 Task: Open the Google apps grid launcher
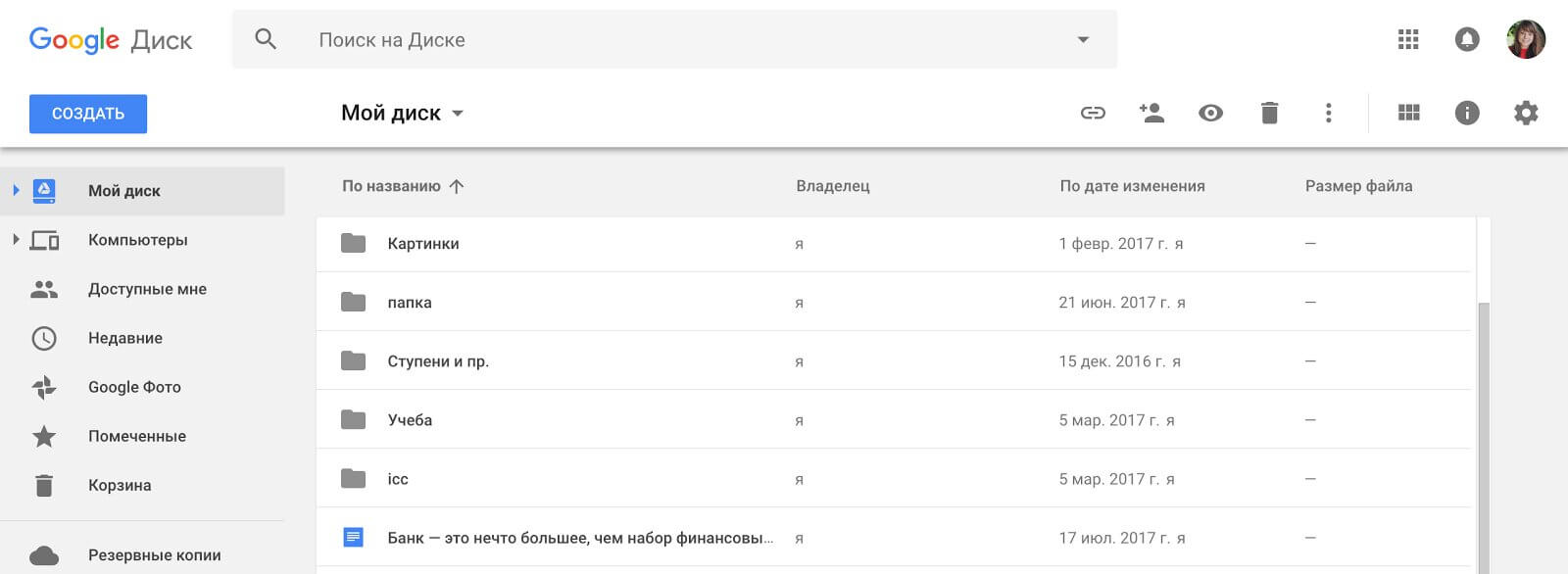pos(1408,40)
